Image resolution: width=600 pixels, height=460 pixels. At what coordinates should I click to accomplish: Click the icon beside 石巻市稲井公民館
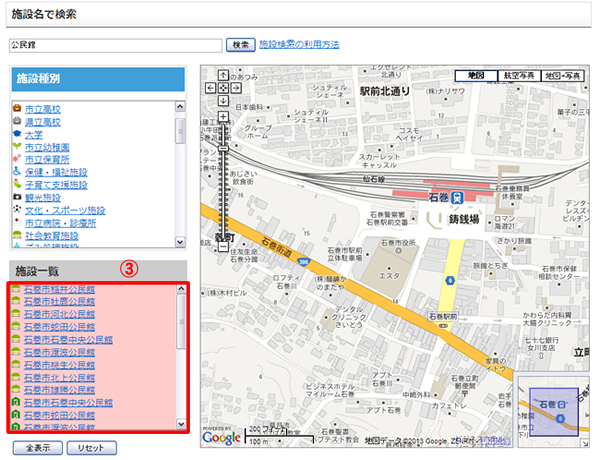16,289
